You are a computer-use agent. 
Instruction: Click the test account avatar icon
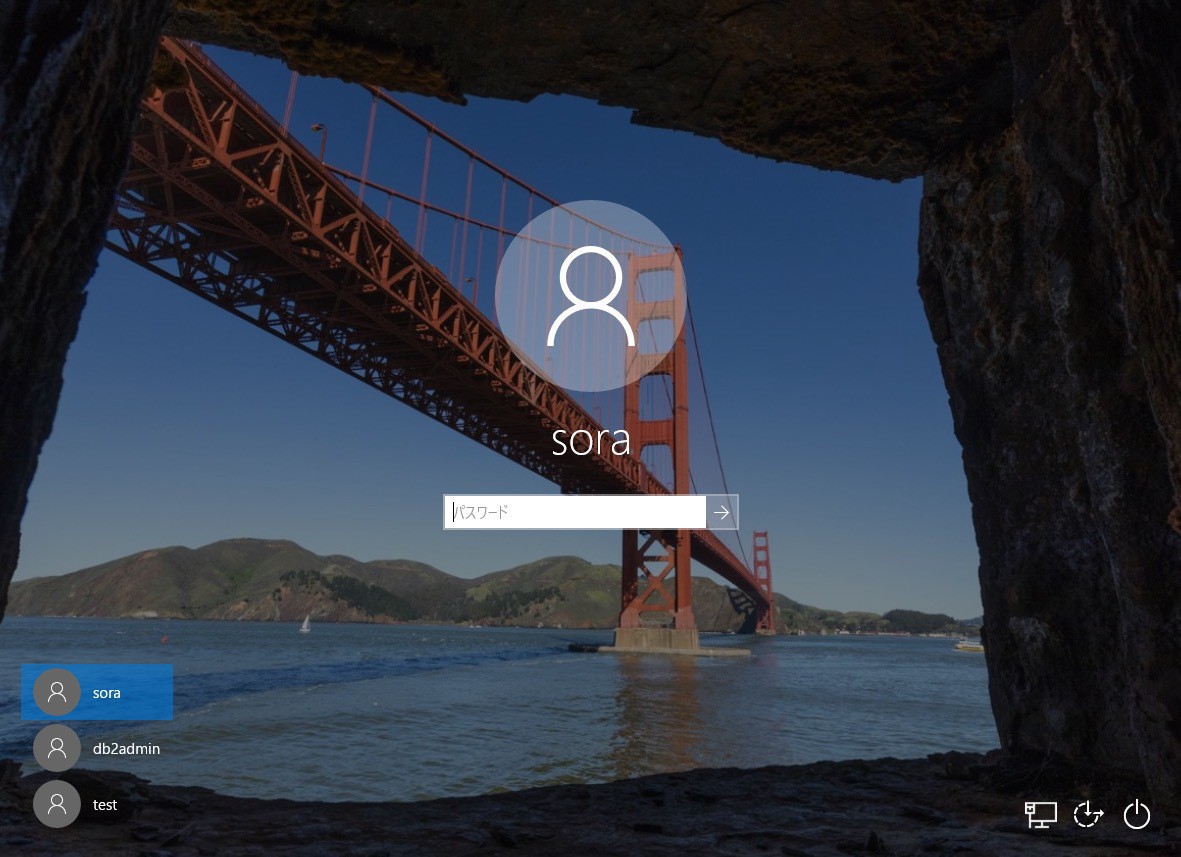pyautogui.click(x=56, y=804)
